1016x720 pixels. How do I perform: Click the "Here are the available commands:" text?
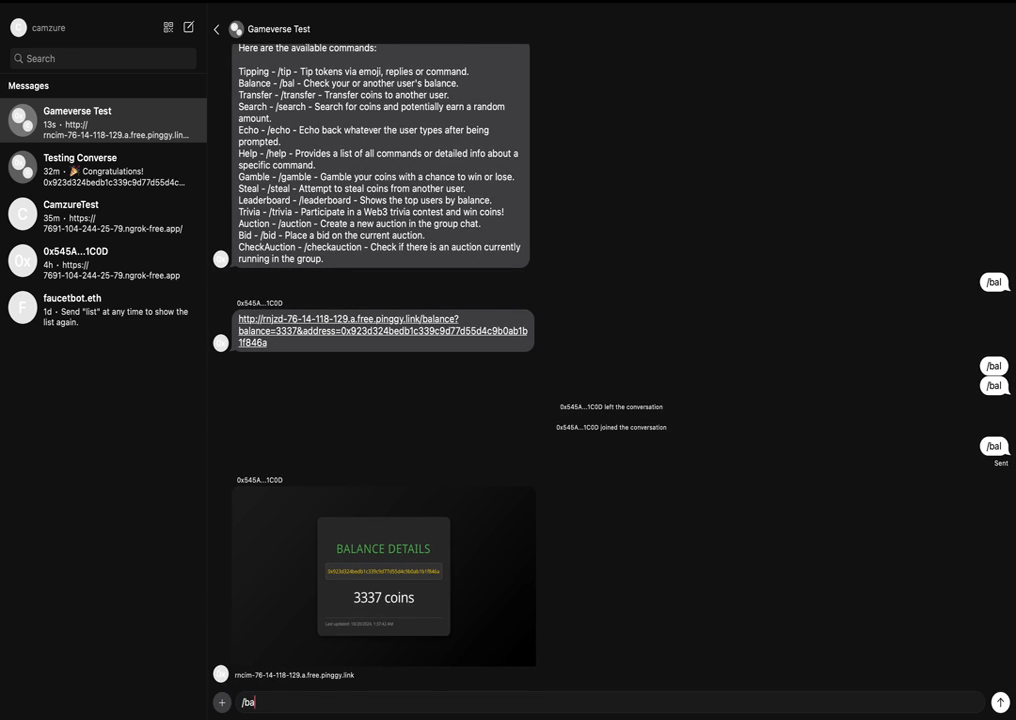307,48
